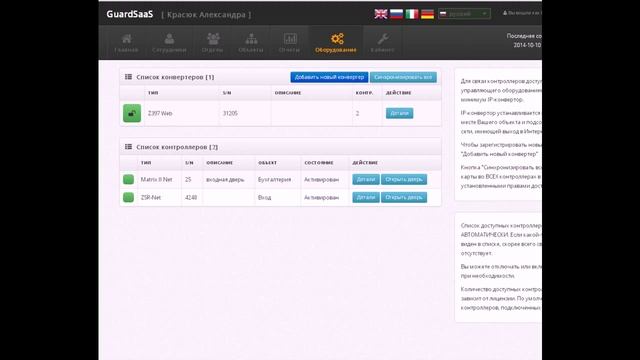Click Добавить новый конвертер button
Screen dimensions: 640x360
pos(329,77)
